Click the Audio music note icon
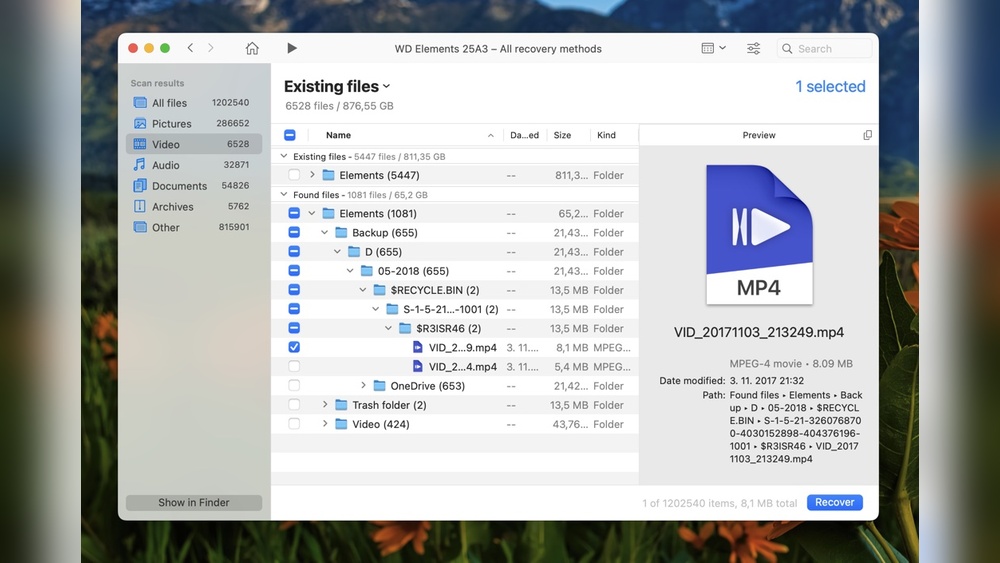Screen dimensions: 1000x563 click(140, 165)
